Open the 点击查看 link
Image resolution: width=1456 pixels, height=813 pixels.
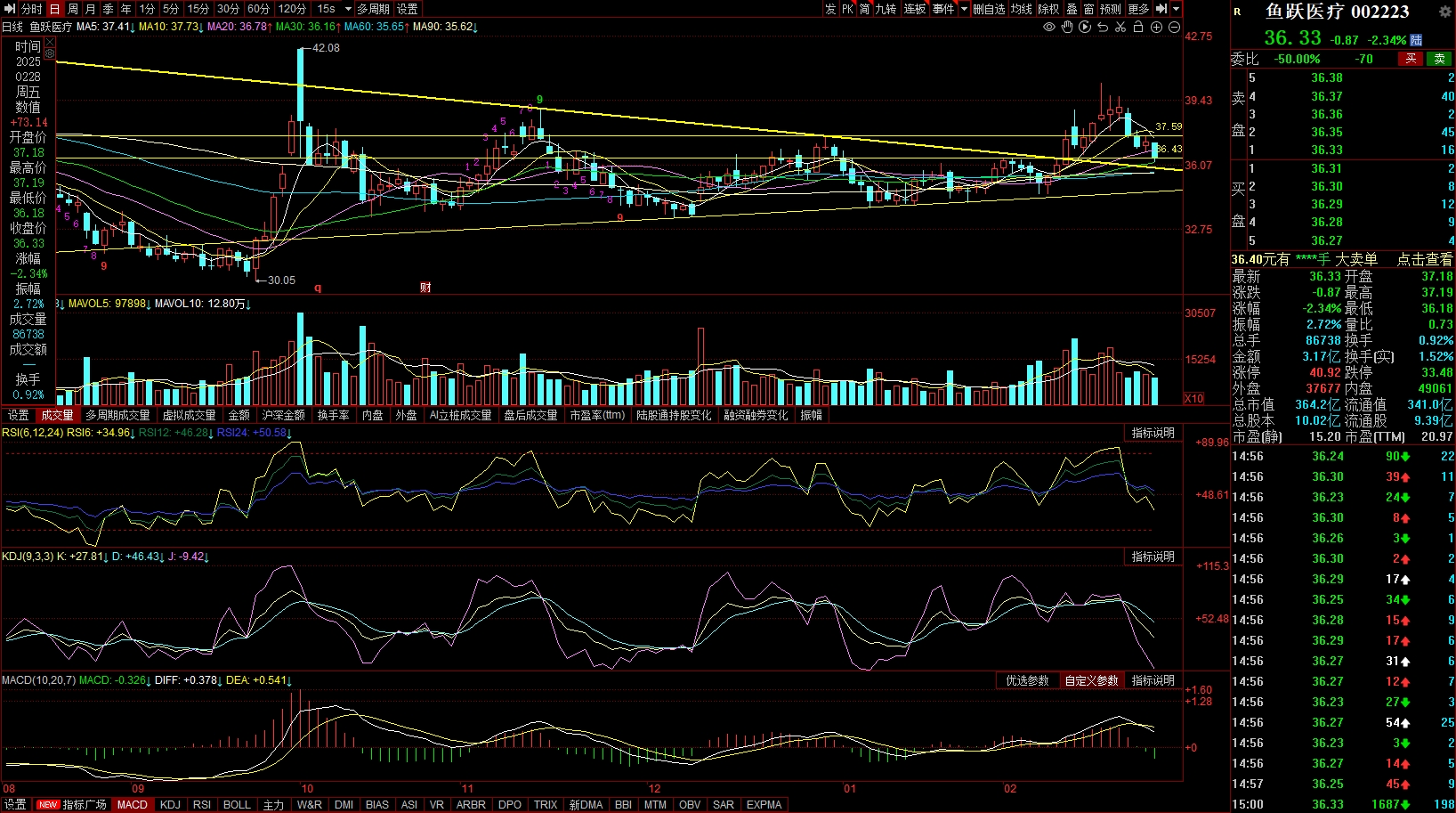(1424, 259)
